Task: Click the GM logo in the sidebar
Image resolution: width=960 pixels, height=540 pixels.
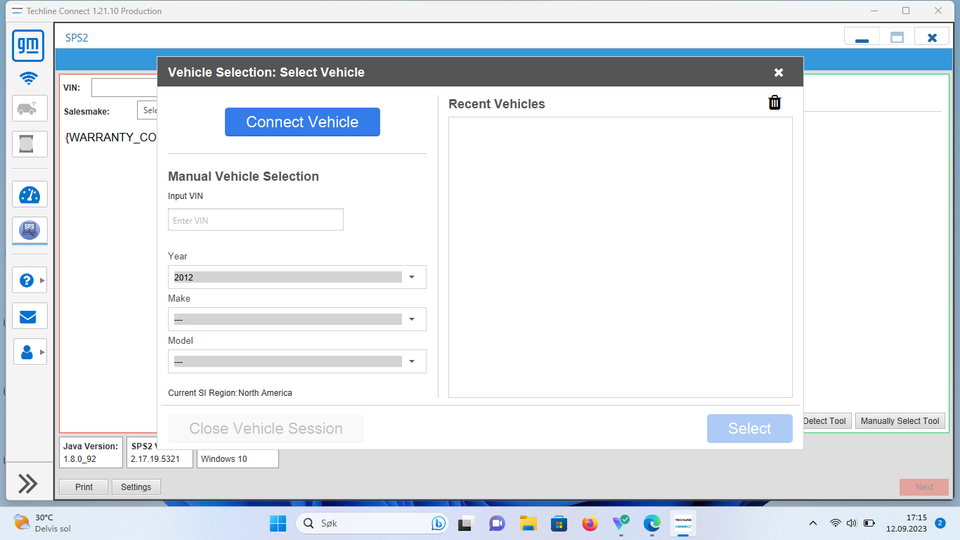Action: [x=28, y=45]
